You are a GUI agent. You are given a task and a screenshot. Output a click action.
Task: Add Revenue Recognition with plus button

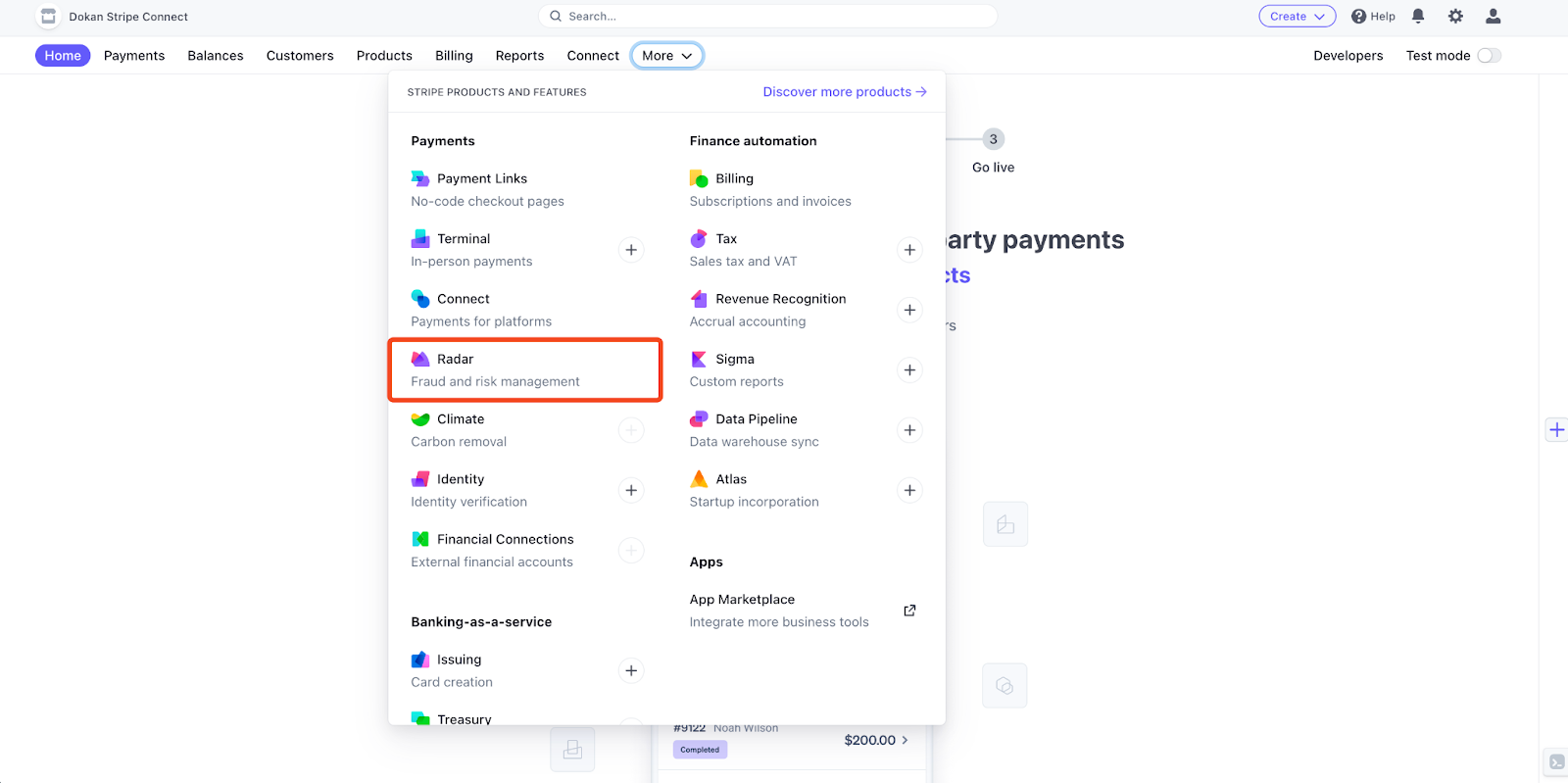909,310
